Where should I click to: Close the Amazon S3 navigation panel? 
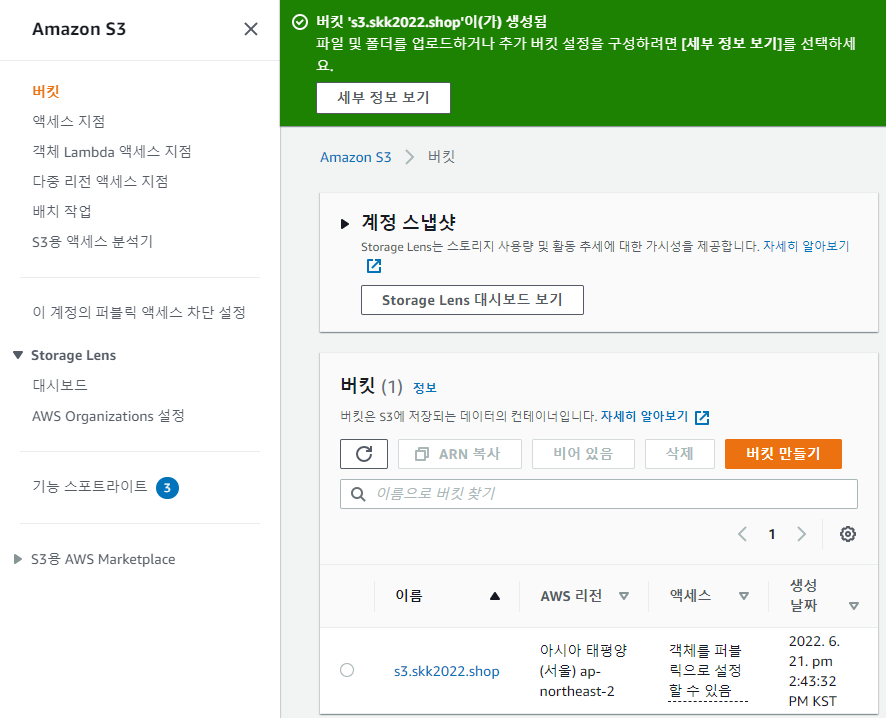(x=250, y=29)
